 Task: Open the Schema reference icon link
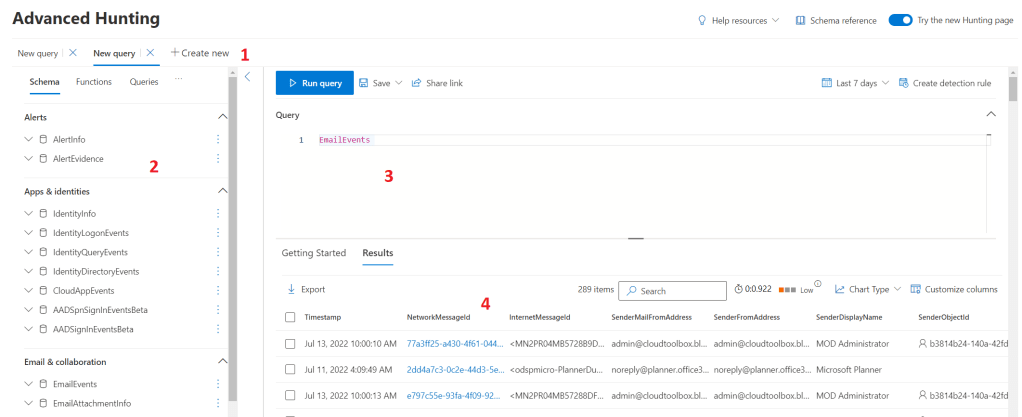click(x=800, y=20)
